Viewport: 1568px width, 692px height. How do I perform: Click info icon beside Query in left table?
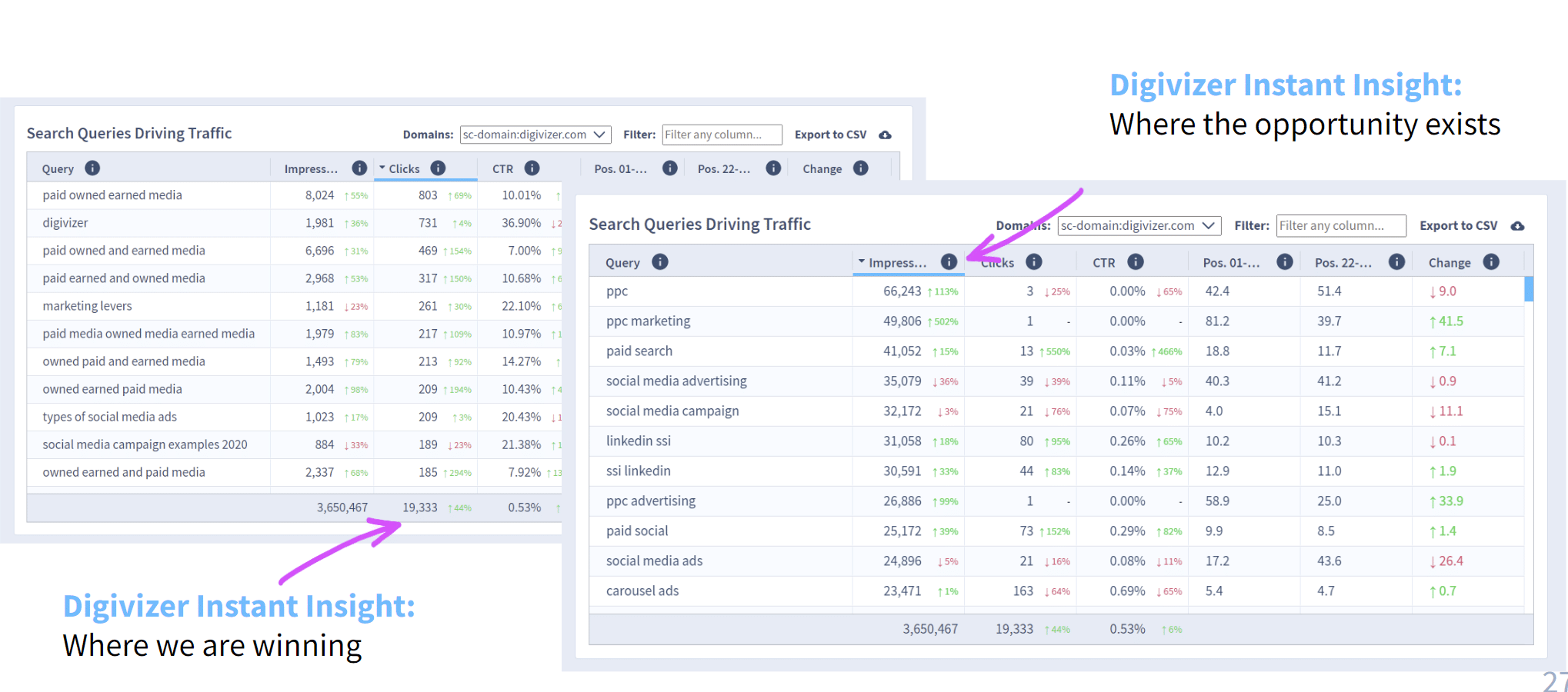(92, 168)
